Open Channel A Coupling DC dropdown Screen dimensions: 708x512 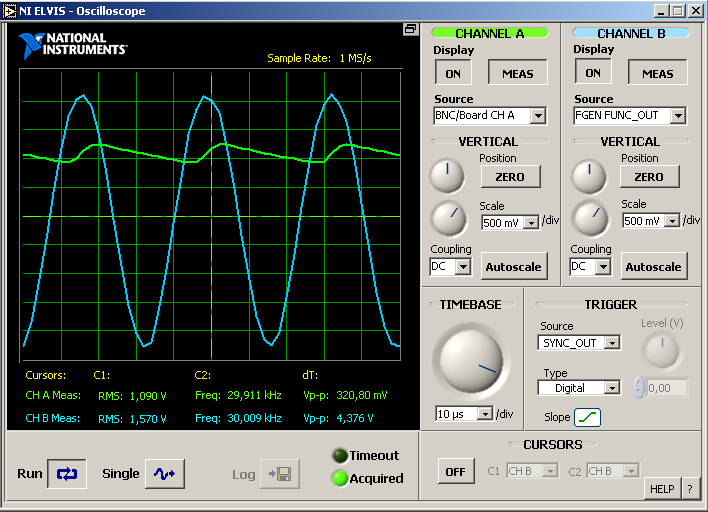click(463, 267)
